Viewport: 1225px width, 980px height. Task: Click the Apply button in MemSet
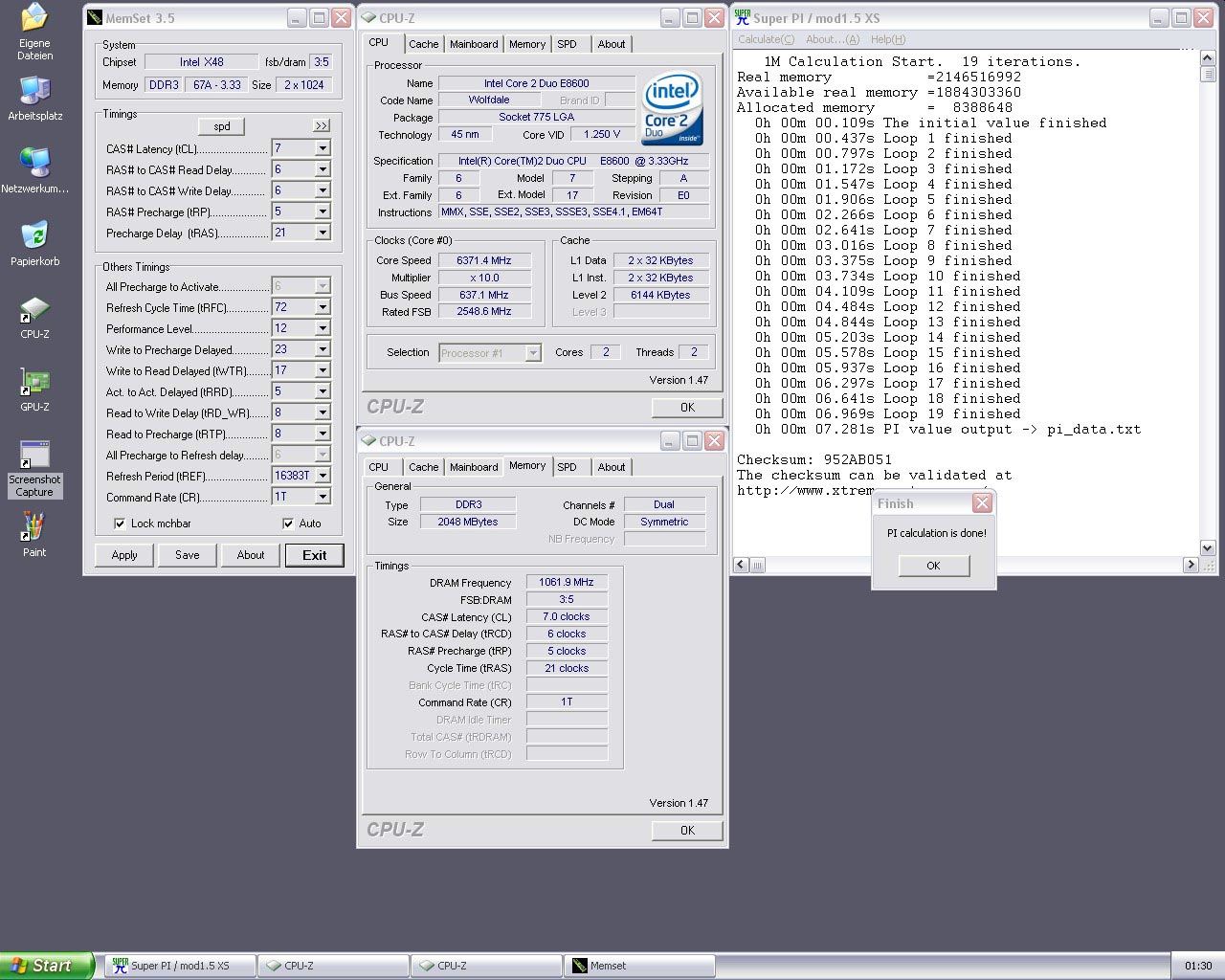click(124, 555)
